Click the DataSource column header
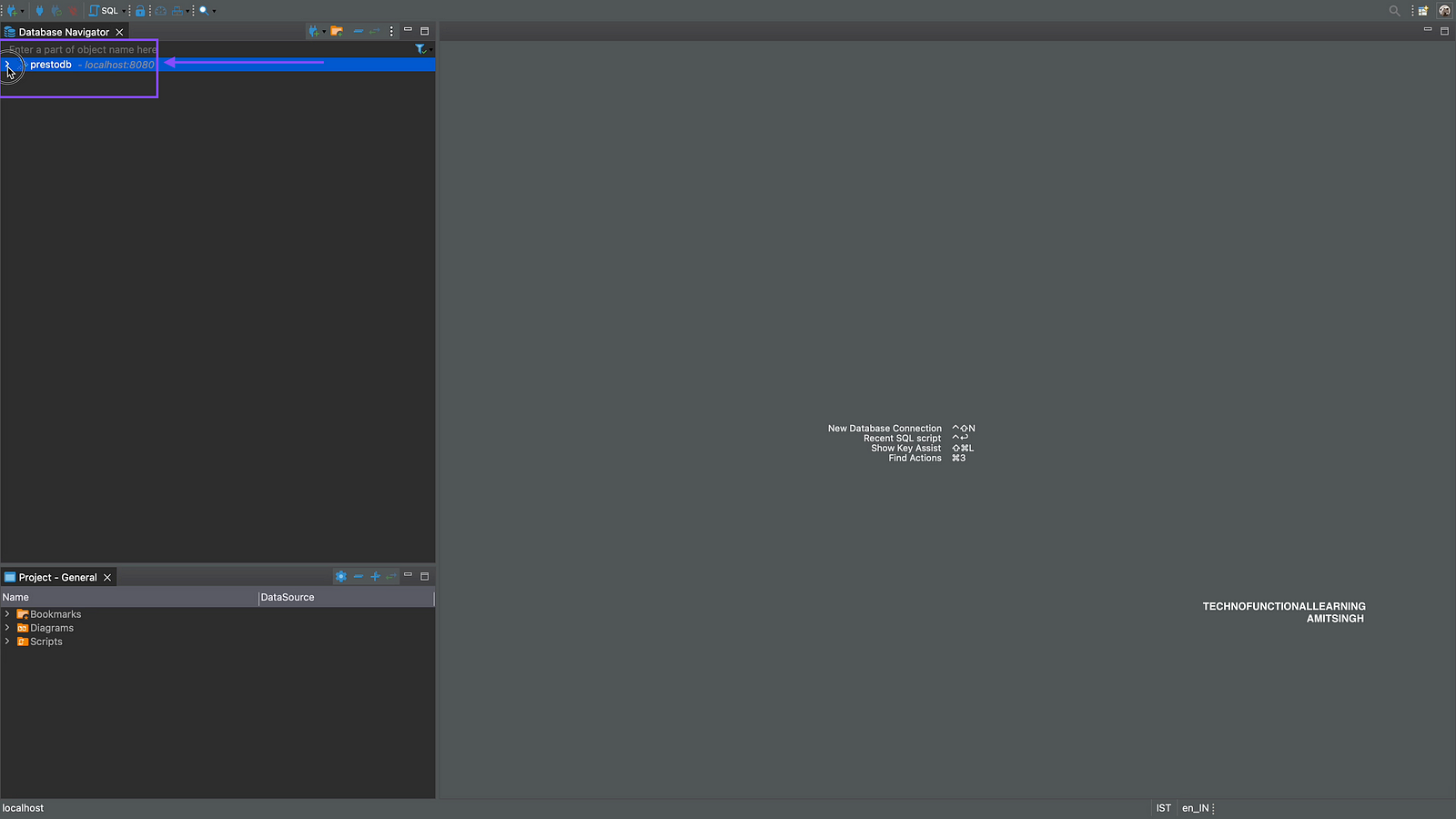The width and height of the screenshot is (1456, 819). (x=346, y=598)
